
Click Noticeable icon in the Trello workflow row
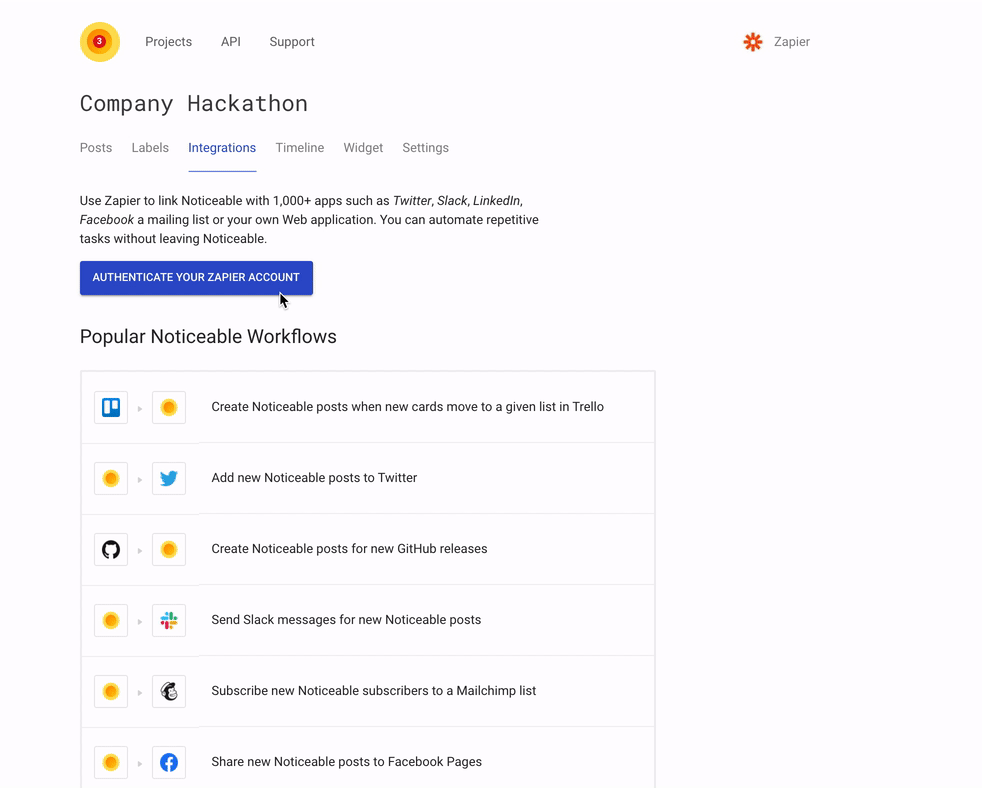tap(169, 407)
